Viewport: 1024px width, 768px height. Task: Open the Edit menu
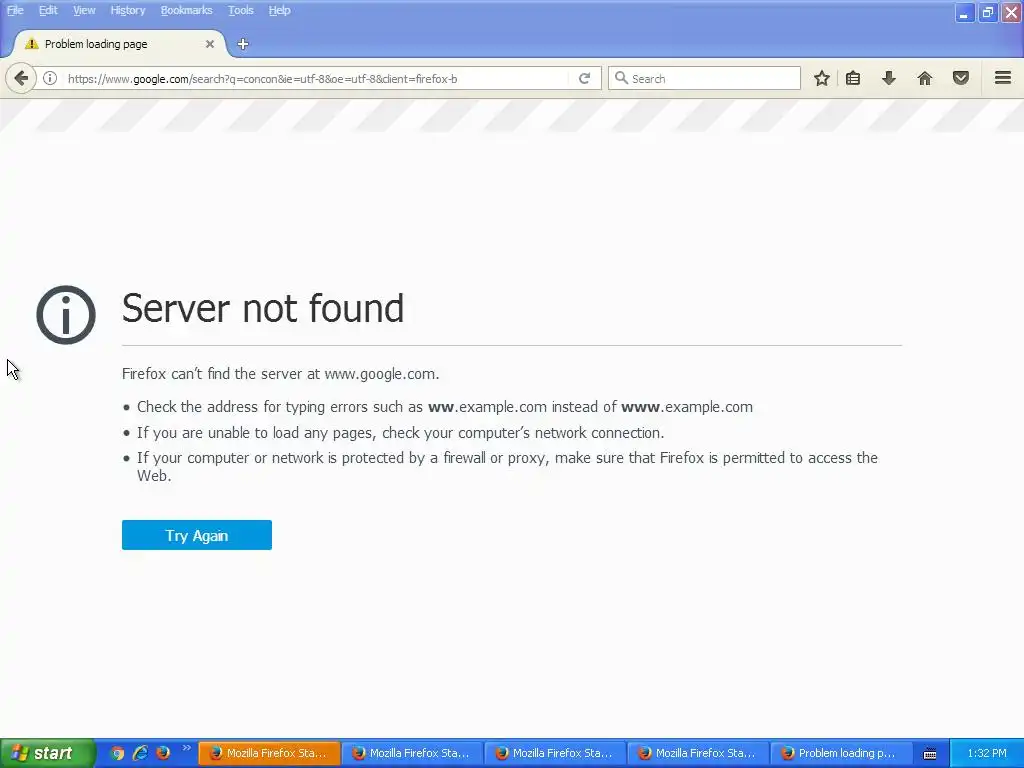(x=48, y=10)
